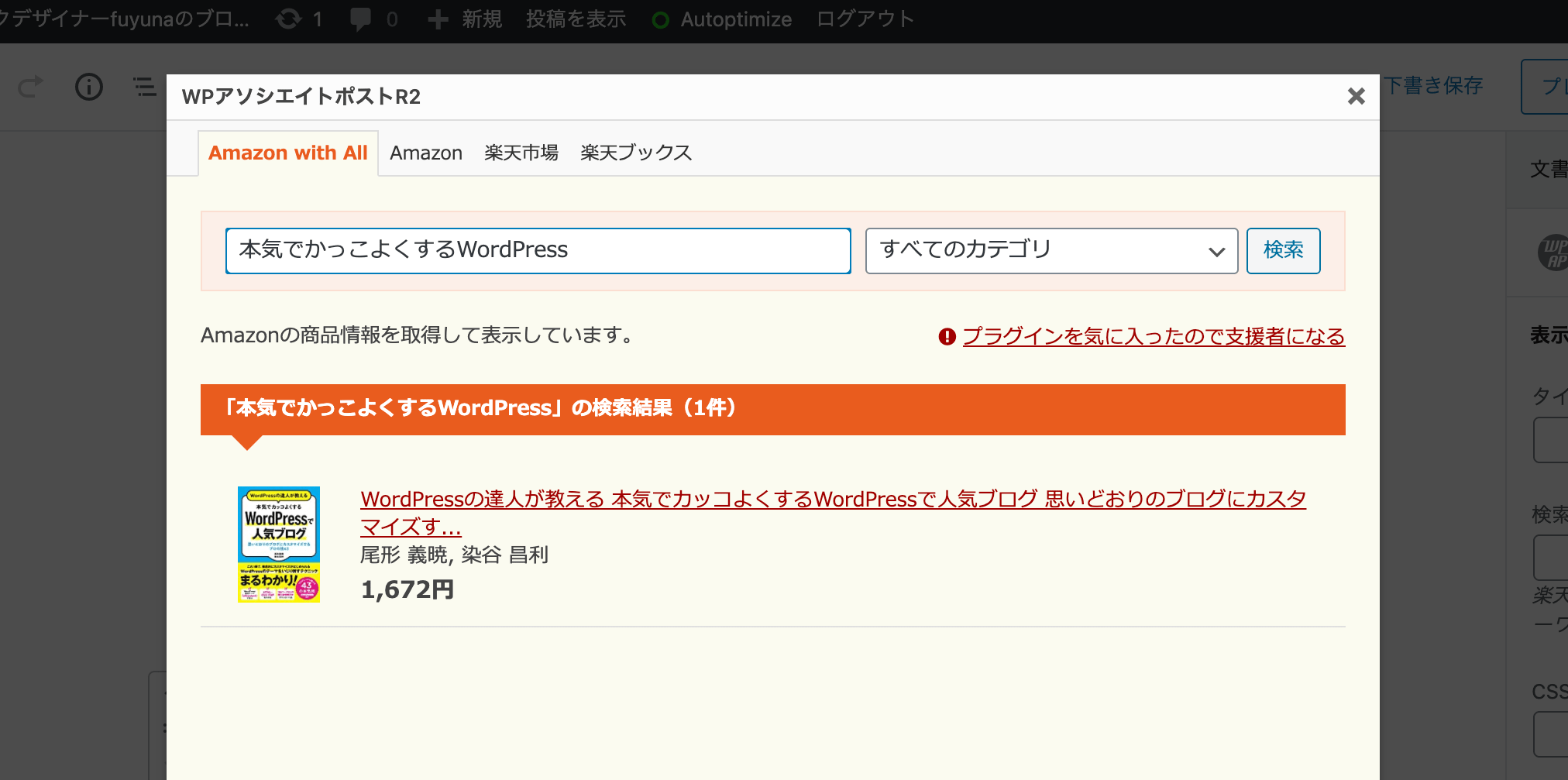Switch to the Amazon with All tab
1568x780 pixels.
(288, 153)
